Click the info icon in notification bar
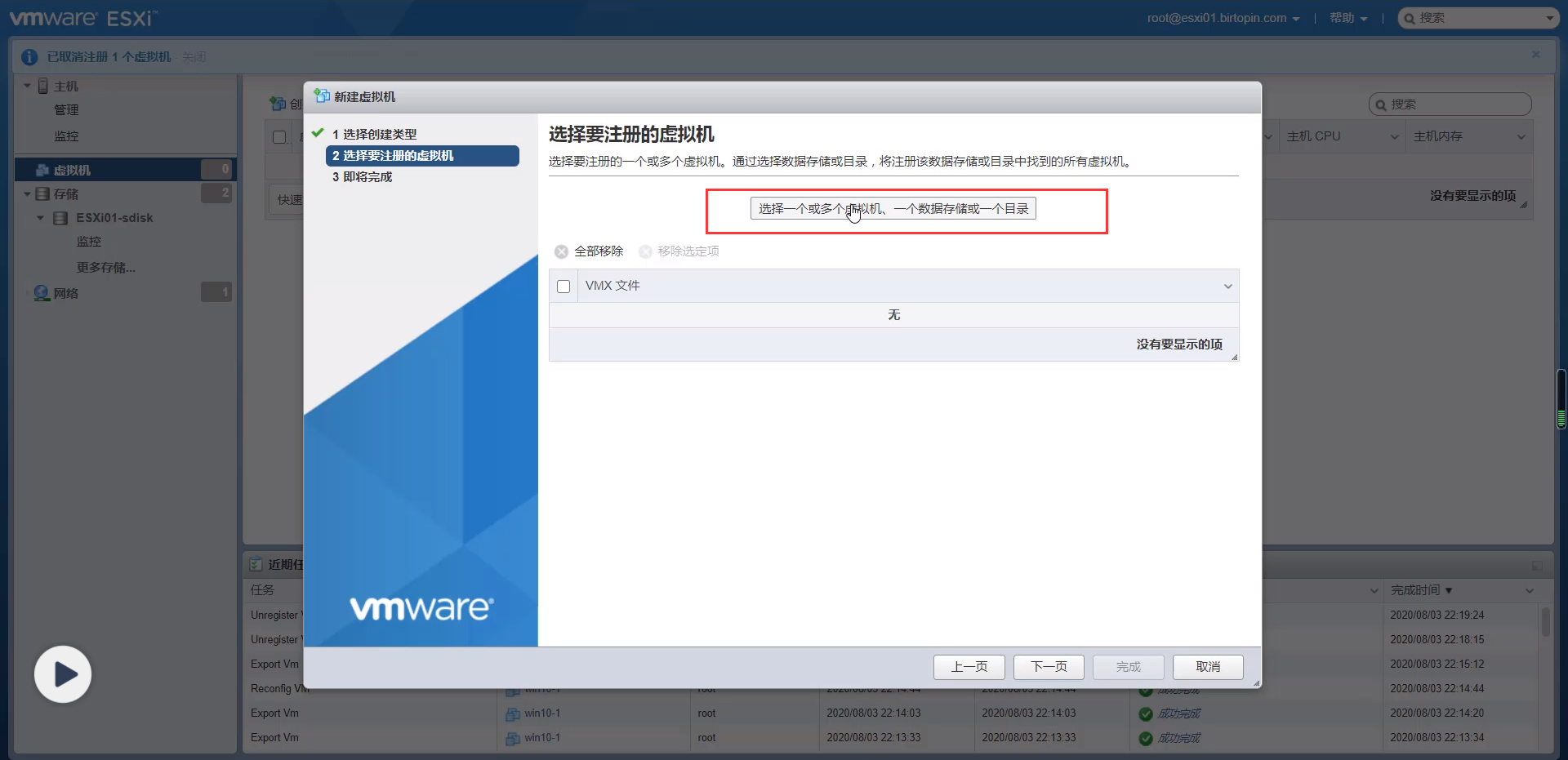This screenshot has width=1568, height=760. [29, 57]
